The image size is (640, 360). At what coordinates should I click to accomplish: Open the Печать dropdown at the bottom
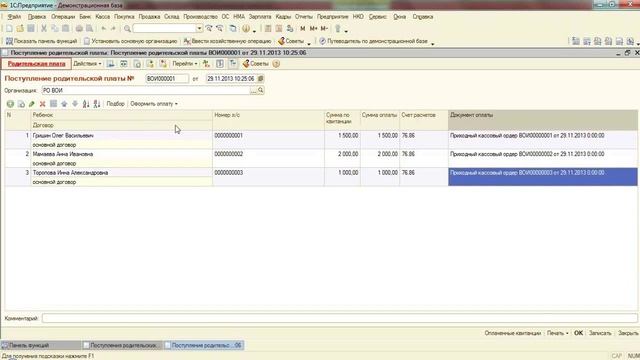(x=558, y=333)
